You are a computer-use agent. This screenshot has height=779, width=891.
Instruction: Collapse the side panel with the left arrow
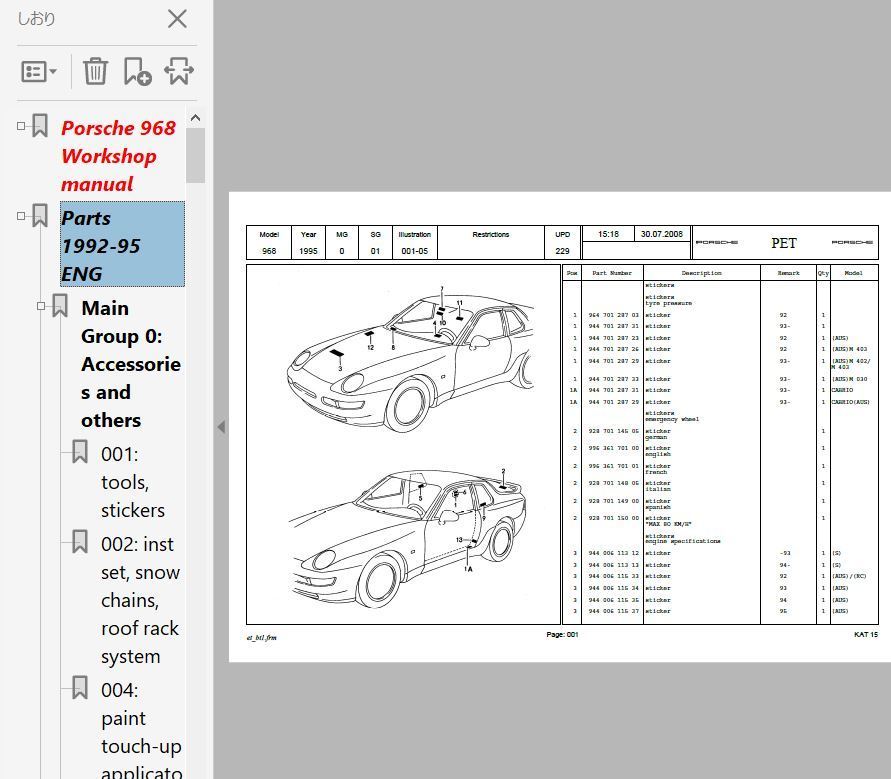coord(221,427)
